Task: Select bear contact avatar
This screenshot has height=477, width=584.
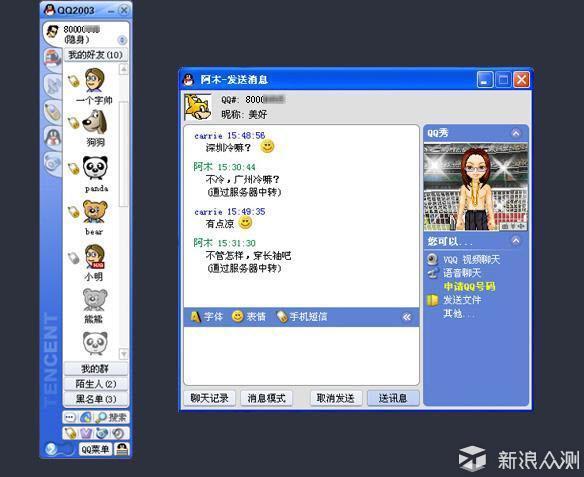Action: 95,212
